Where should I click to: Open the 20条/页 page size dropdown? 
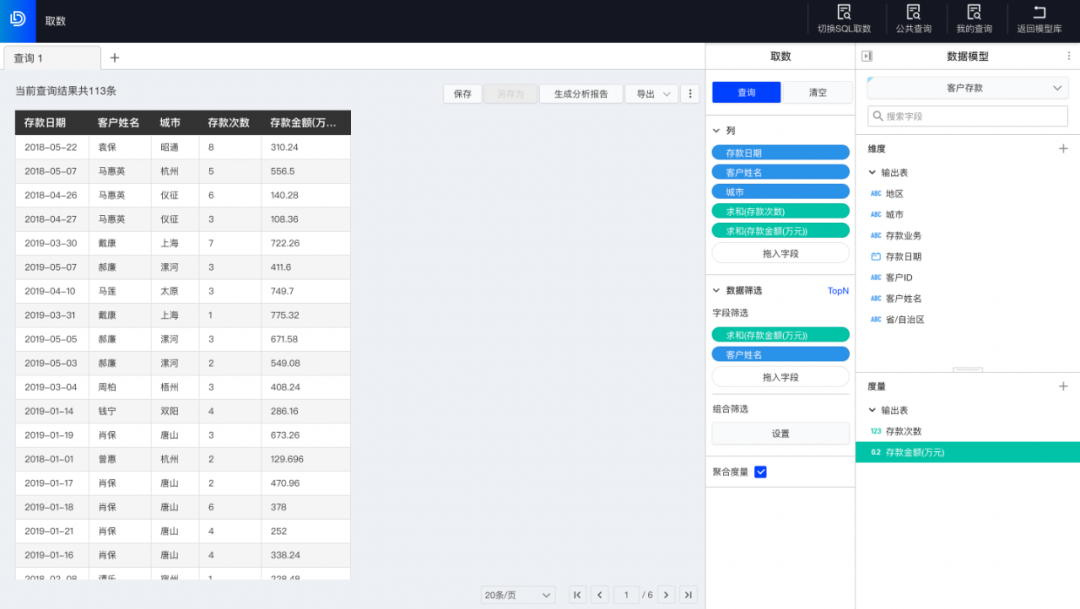517,595
